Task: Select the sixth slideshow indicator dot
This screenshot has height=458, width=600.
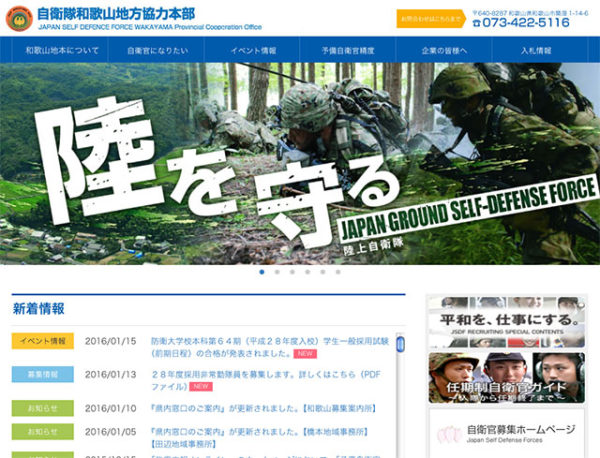Action: click(338, 272)
